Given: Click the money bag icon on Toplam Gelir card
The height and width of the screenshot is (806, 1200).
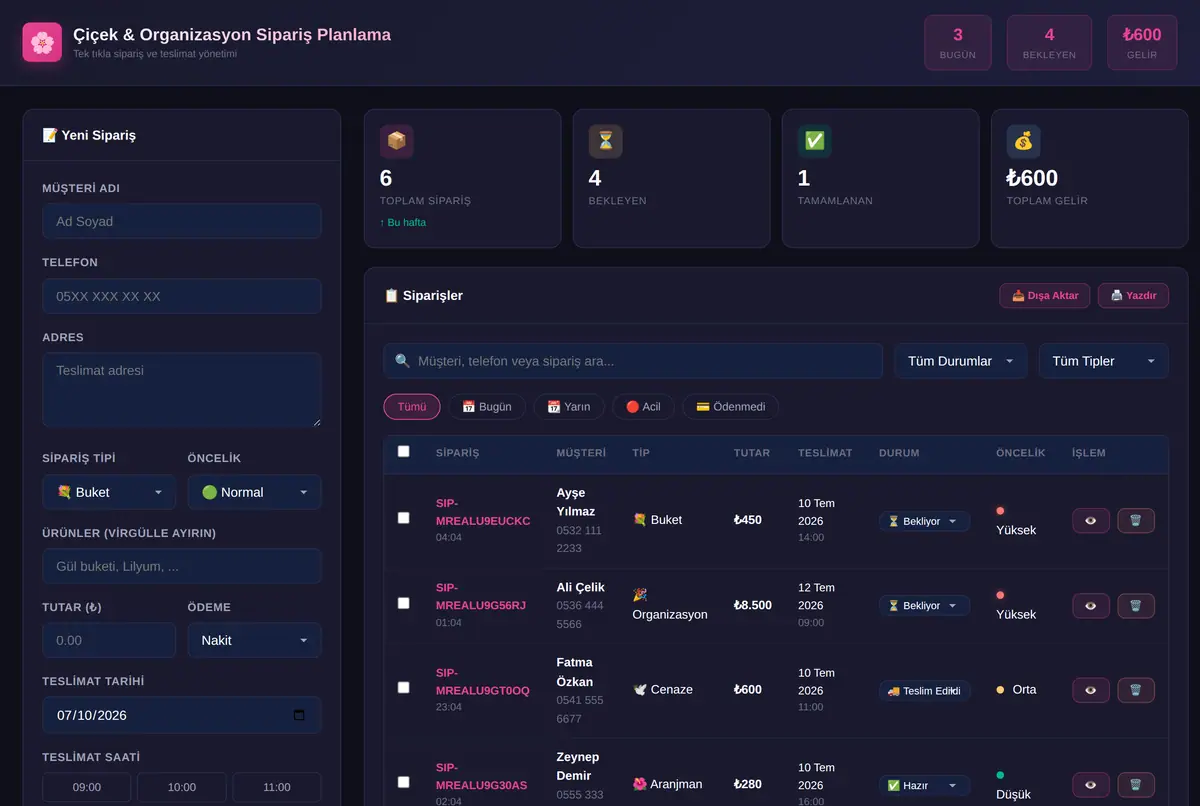Looking at the screenshot, I should coord(1023,141).
